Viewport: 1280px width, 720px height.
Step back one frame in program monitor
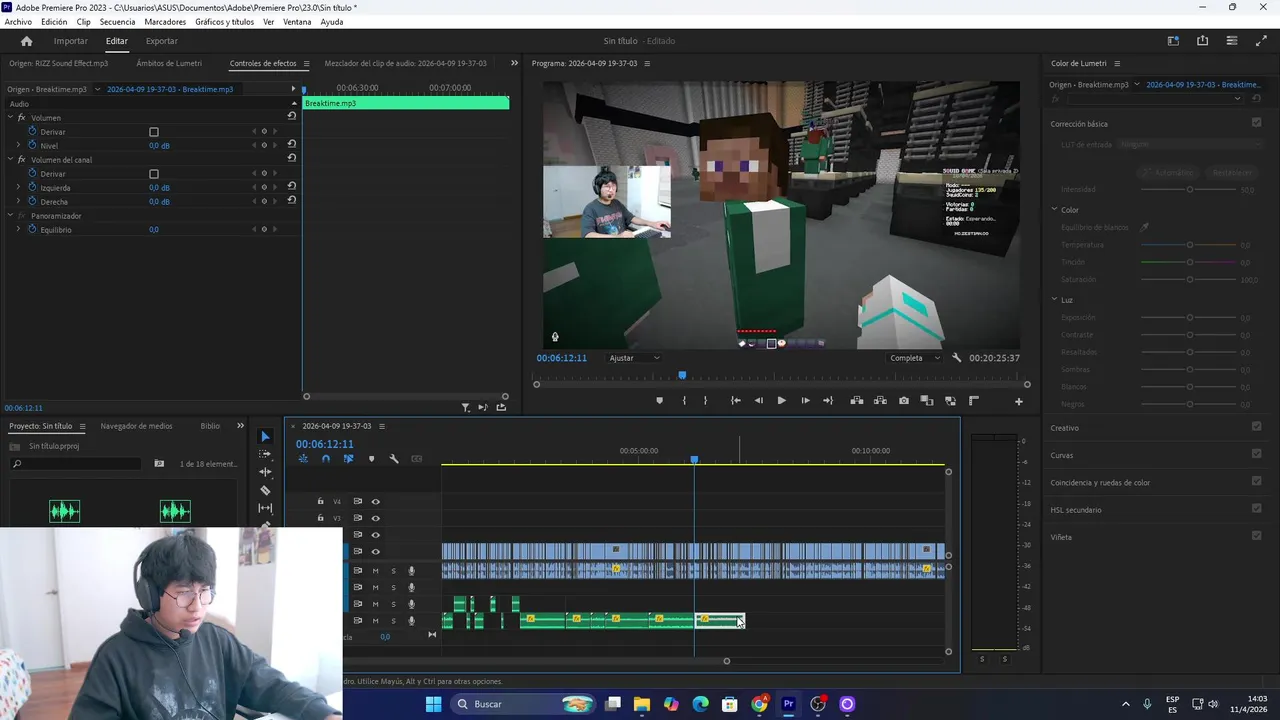[758, 401]
